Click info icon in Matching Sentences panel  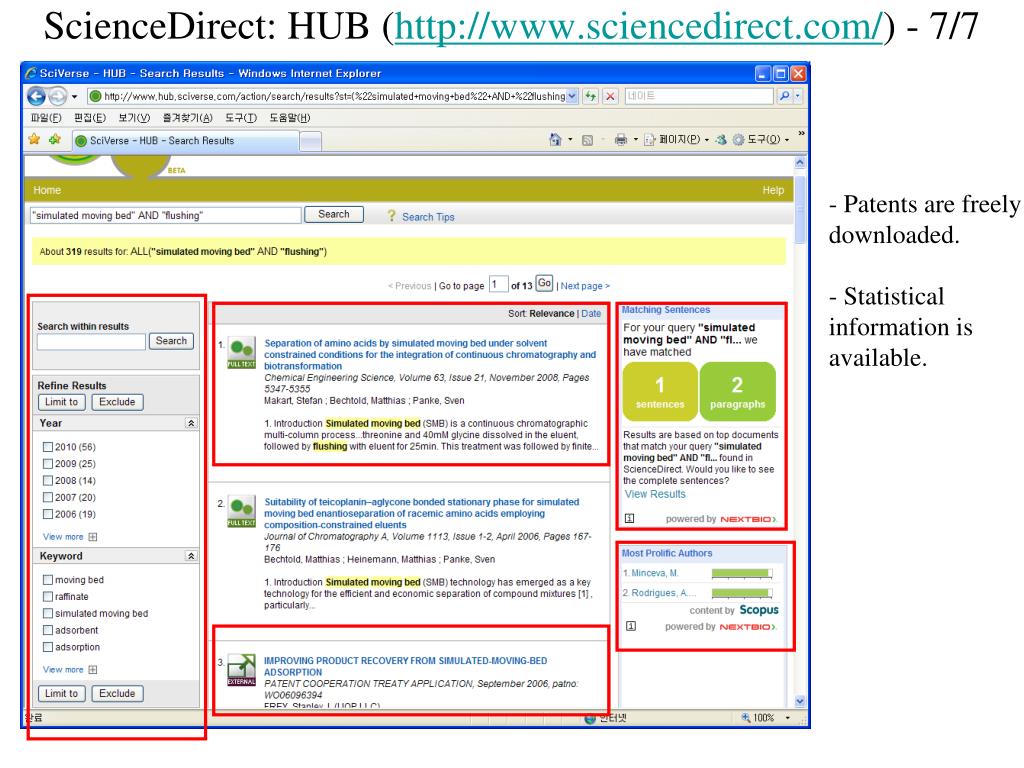pos(629,519)
